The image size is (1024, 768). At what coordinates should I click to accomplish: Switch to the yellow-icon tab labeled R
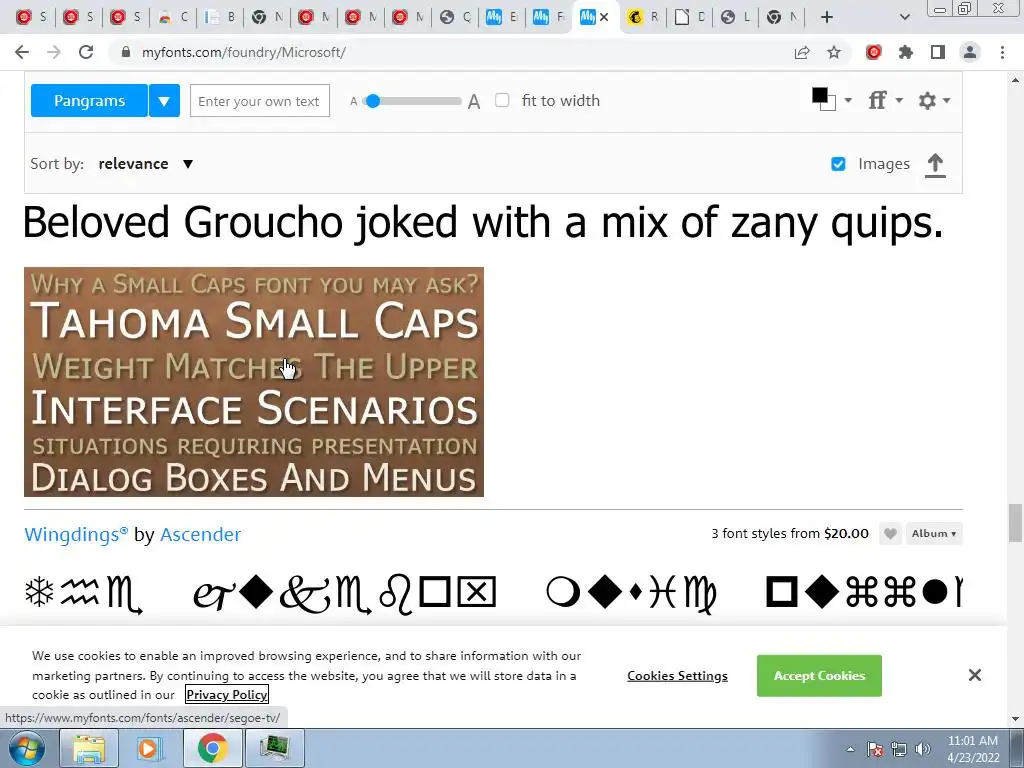click(643, 18)
